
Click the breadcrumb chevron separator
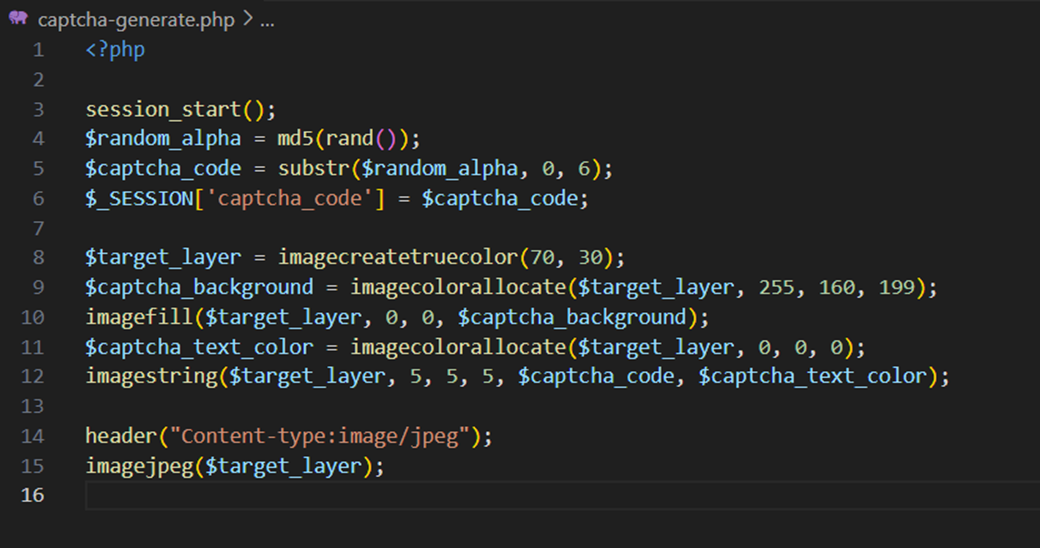point(247,19)
